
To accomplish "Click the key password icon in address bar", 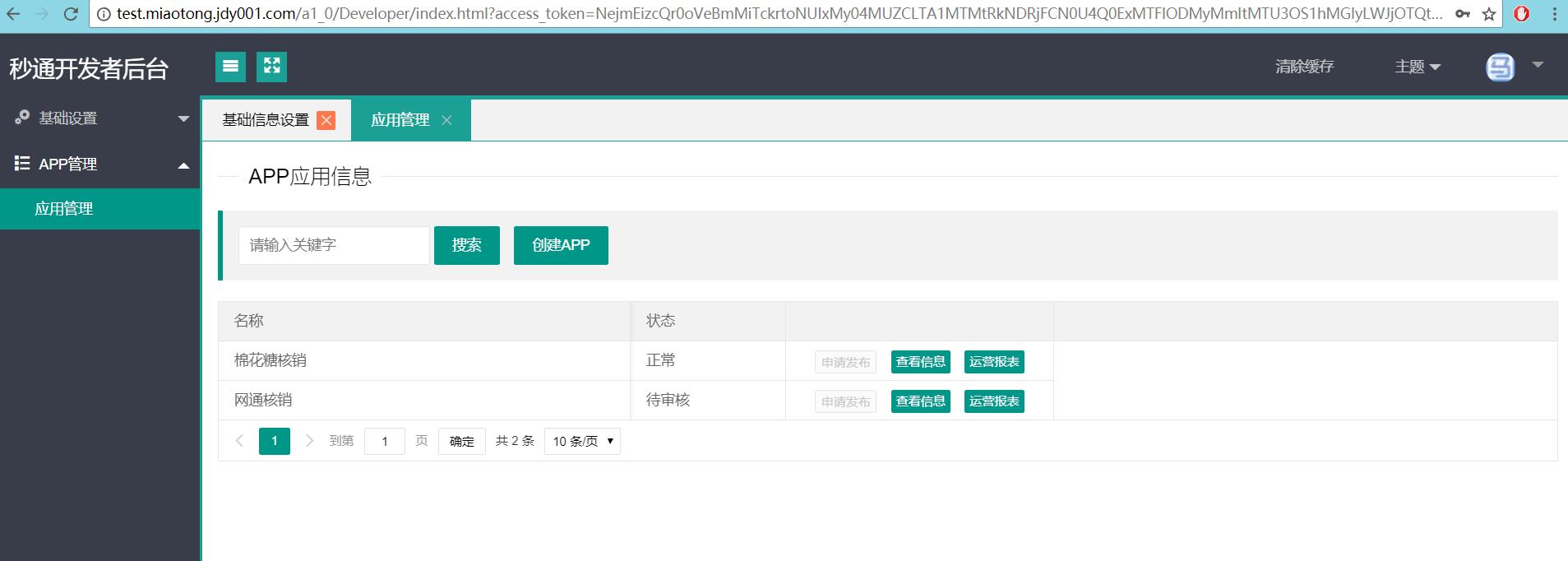I will [x=1463, y=14].
